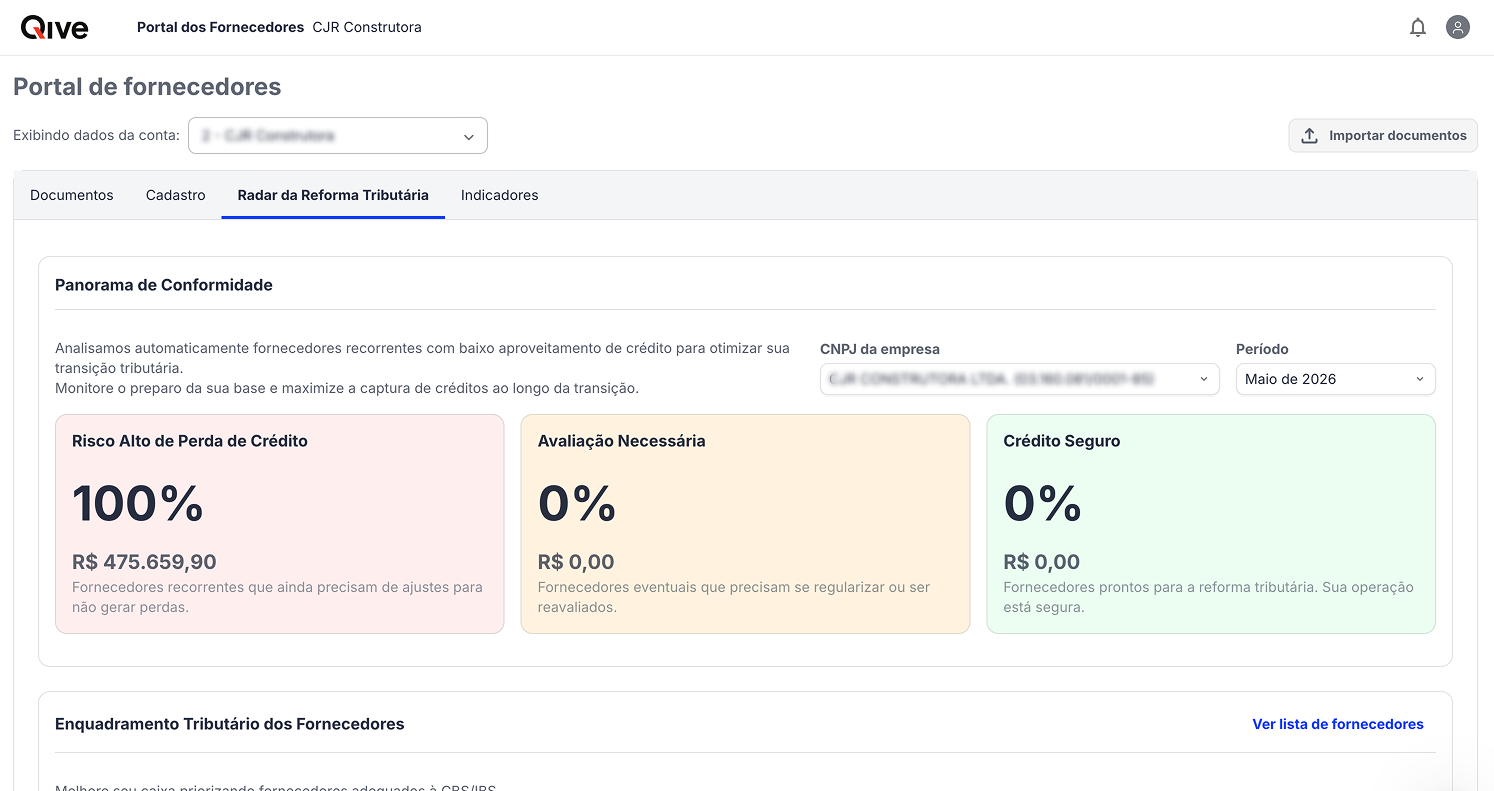Open the Período dropdown showing Maio de 2026
This screenshot has height=791, width=1494.
[x=1335, y=379]
